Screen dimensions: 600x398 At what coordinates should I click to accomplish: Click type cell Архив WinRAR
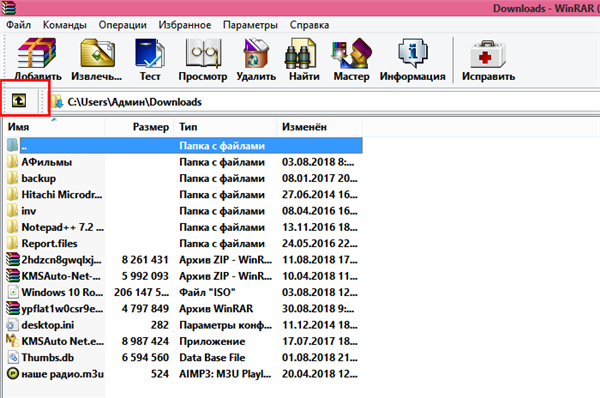point(216,308)
